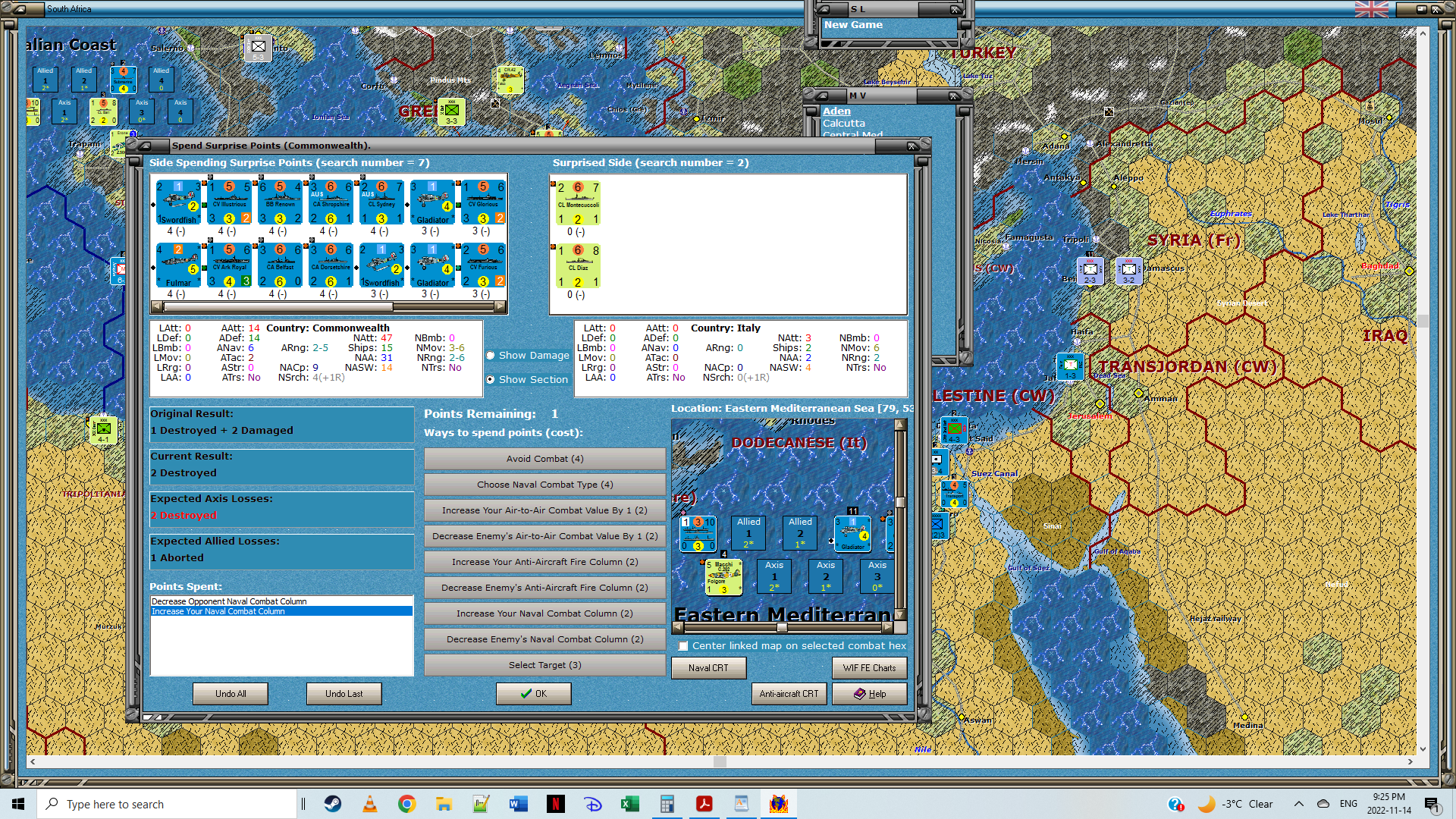
Task: Pick the CL Diaz cruiser counter
Action: tap(578, 265)
